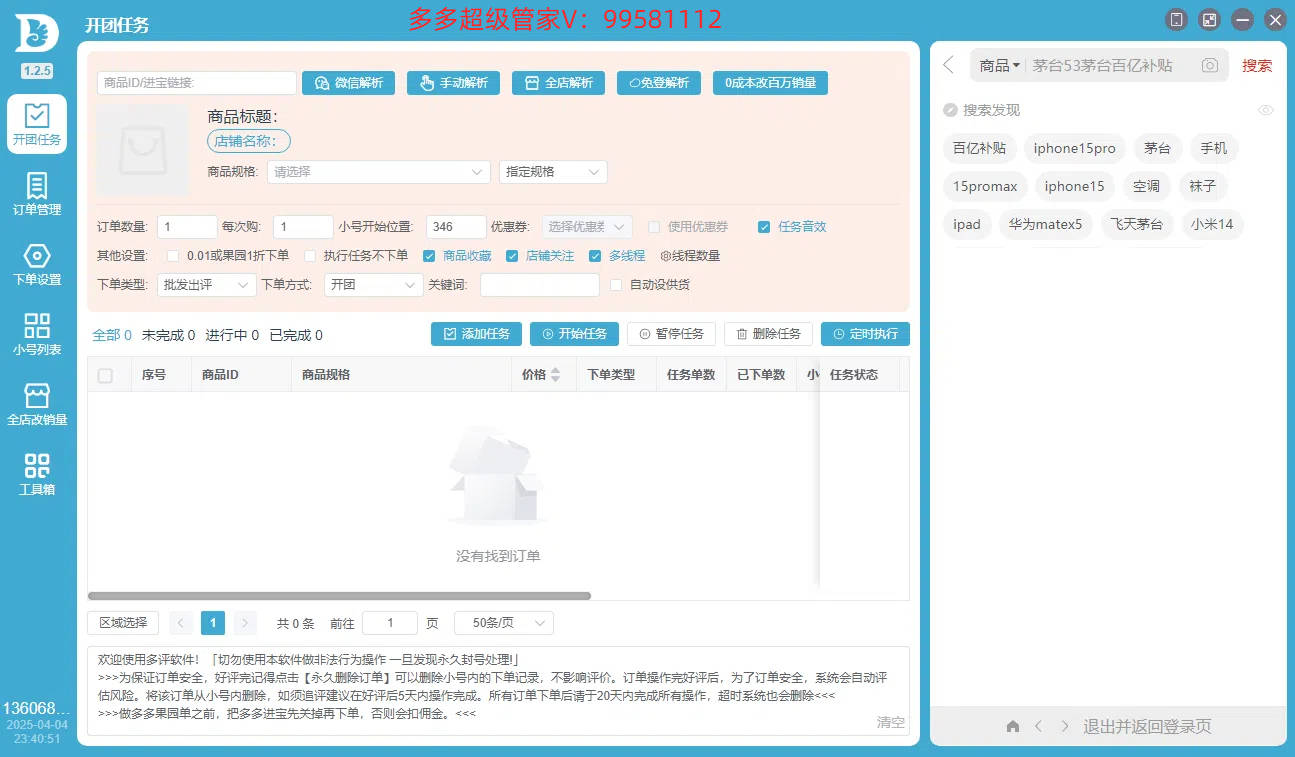The image size is (1295, 757).
Task: Open 小号列表 in the sidebar
Action: click(x=37, y=334)
